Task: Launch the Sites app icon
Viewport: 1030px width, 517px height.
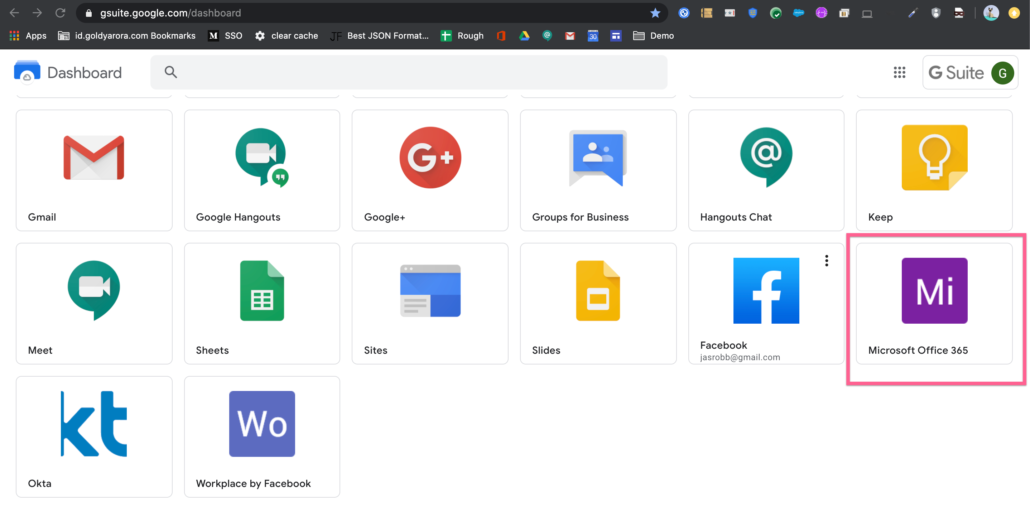Action: tap(430, 290)
